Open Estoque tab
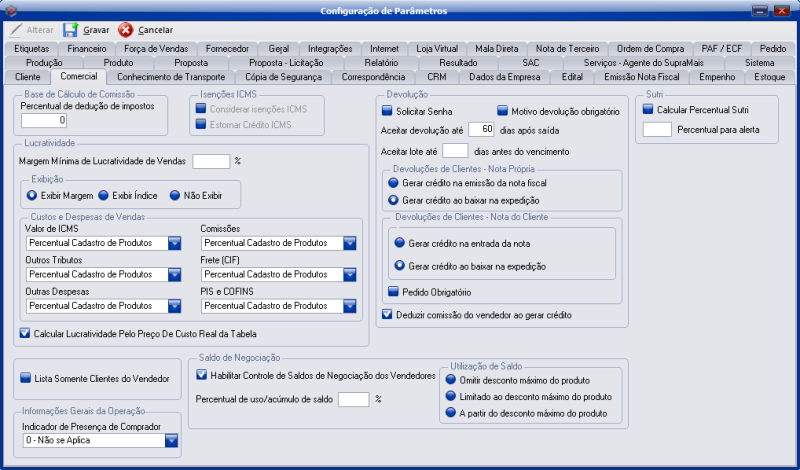 tap(769, 77)
